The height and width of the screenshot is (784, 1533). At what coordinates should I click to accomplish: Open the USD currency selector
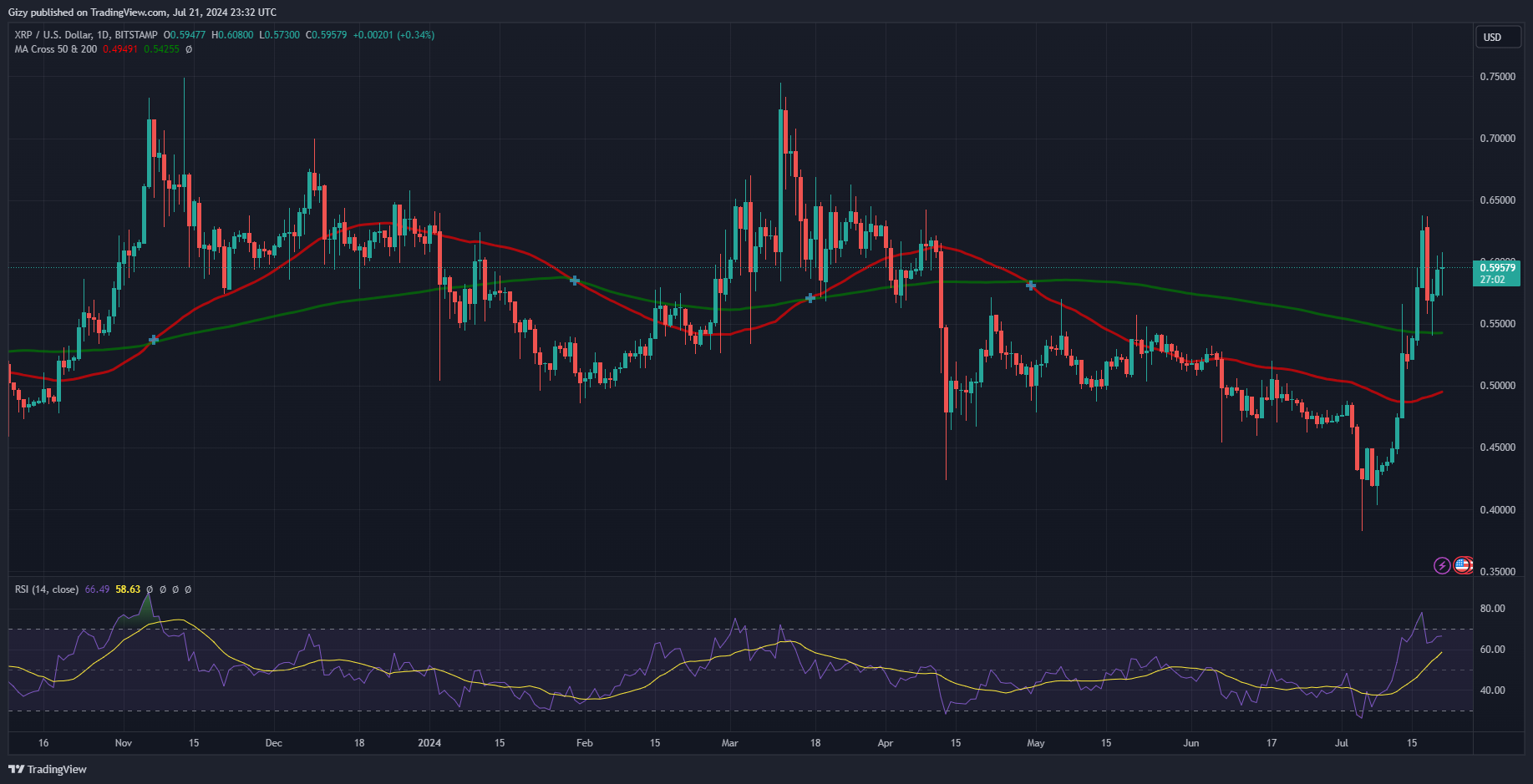(x=1498, y=38)
